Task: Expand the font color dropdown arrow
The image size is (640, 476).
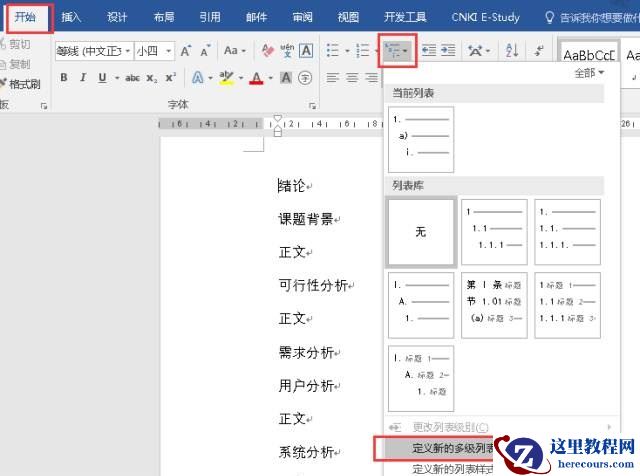Action: click(270, 78)
